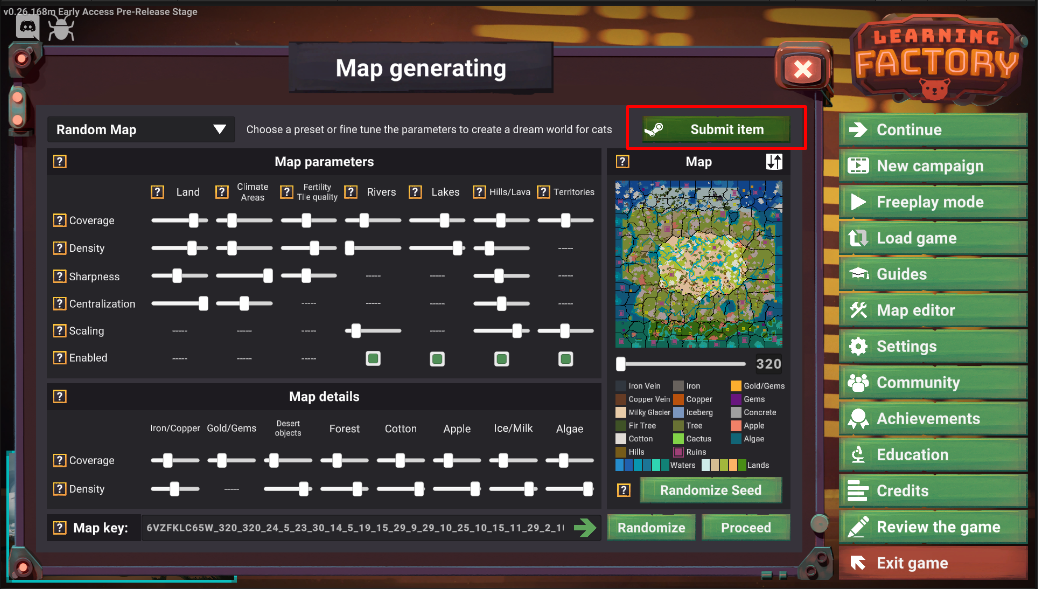Click the help icon for Hills/Lava column

click(x=479, y=192)
